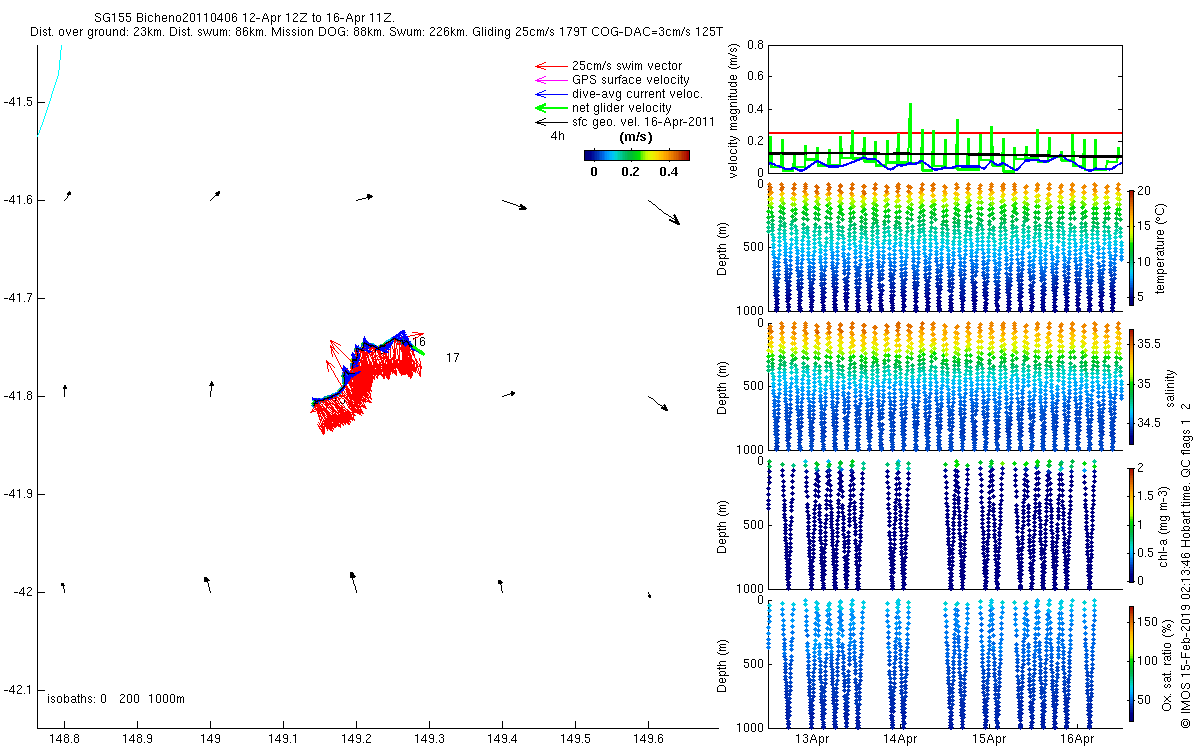This screenshot has height=750, width=1200.
Task: Click the '149' longitude tick label
Action: [x=210, y=738]
